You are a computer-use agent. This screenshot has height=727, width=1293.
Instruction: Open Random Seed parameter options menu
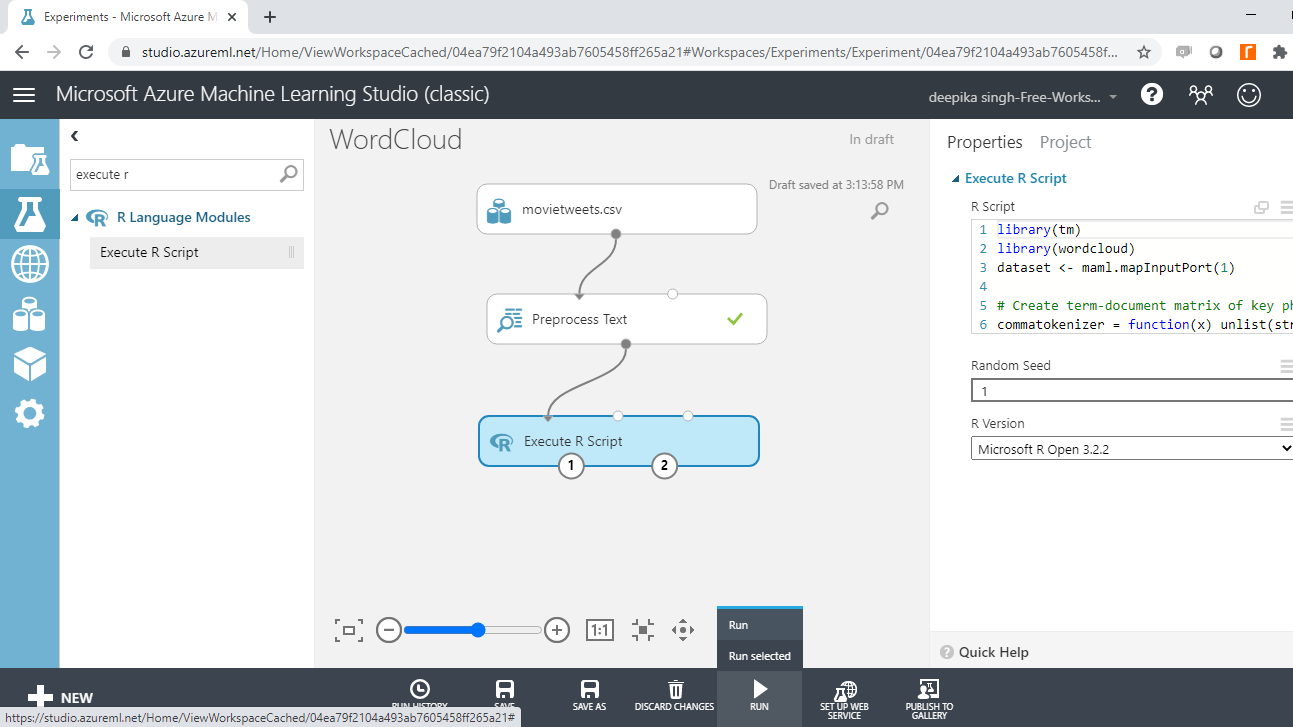(x=1287, y=366)
